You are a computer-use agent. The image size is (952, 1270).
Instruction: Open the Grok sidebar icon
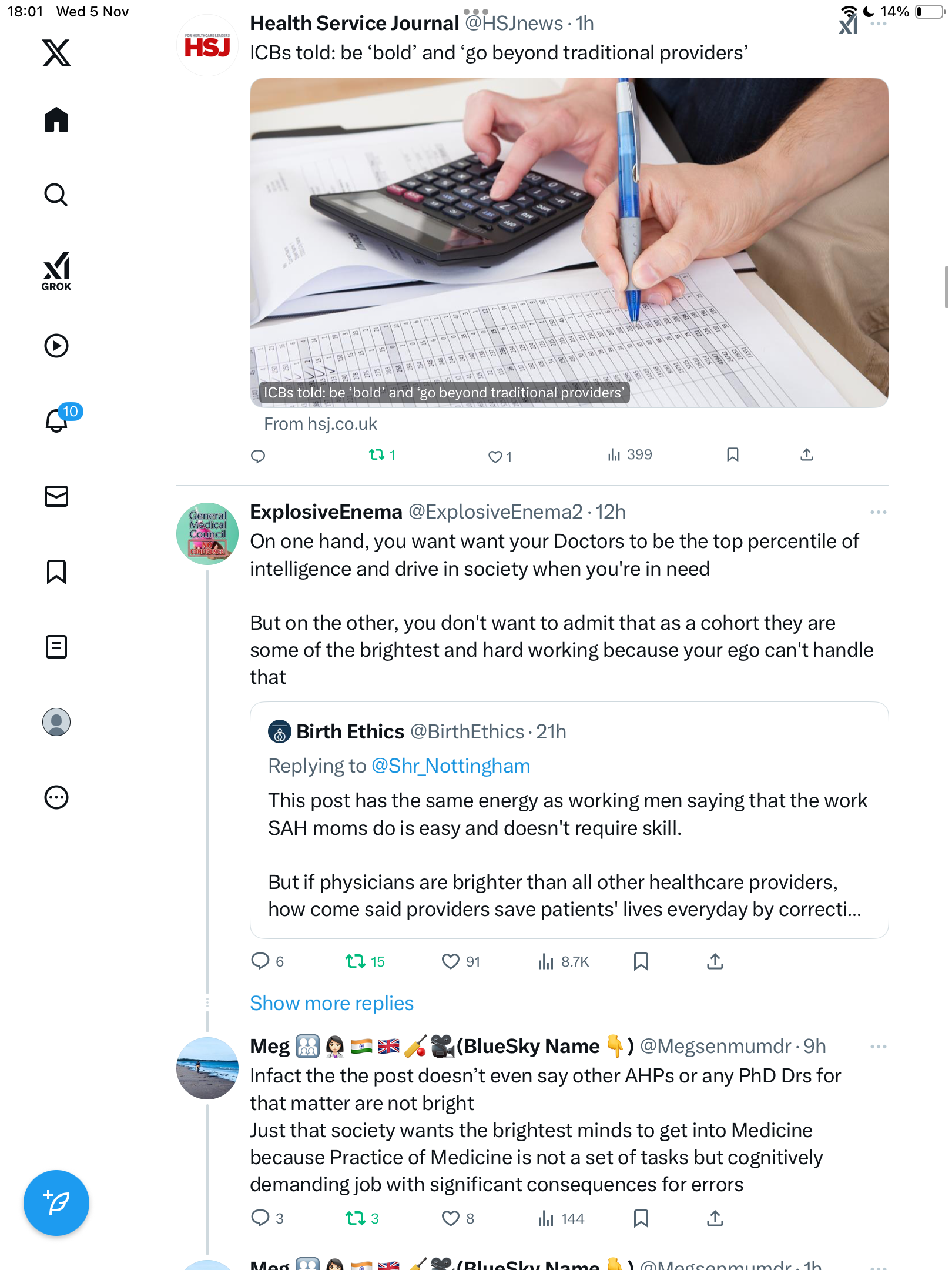tap(56, 271)
